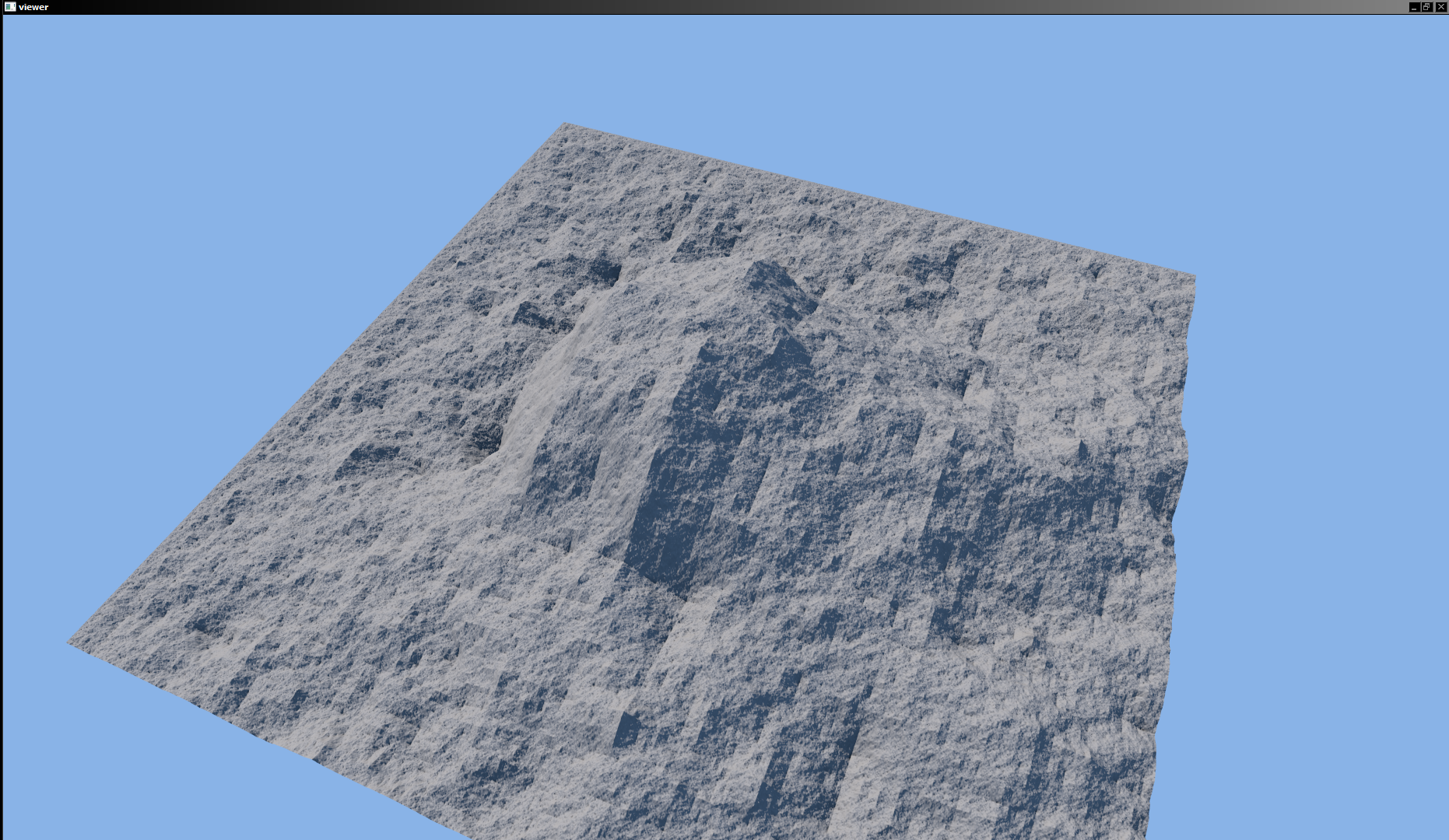
Task: Click the 'viewer' title text
Action: [33, 7]
